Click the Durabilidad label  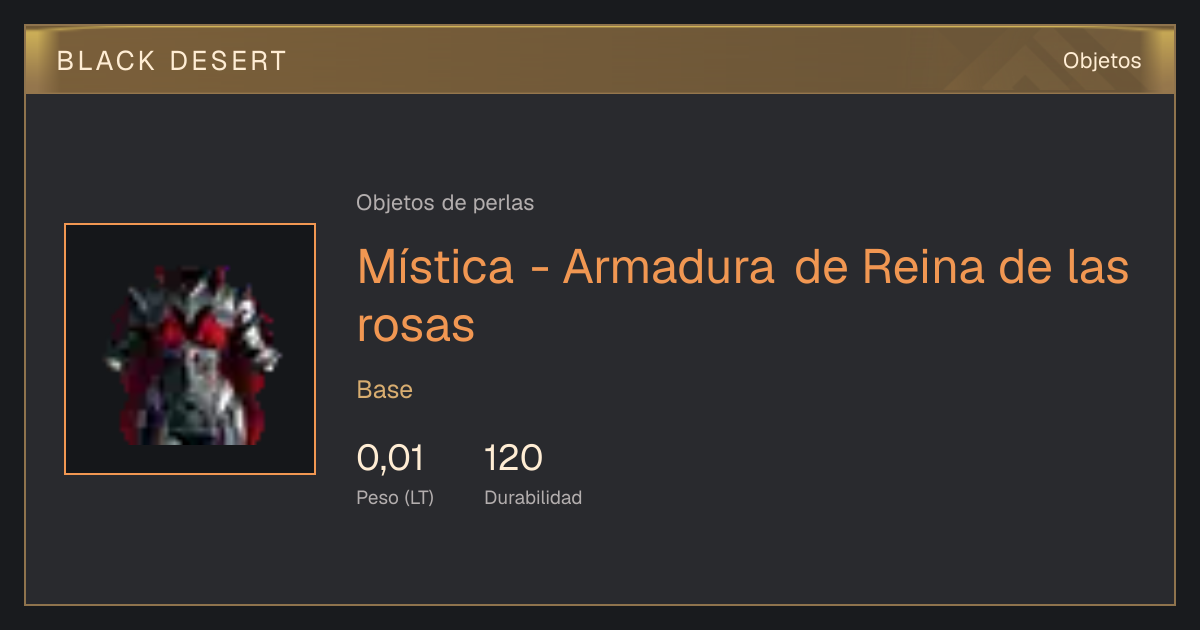point(533,497)
